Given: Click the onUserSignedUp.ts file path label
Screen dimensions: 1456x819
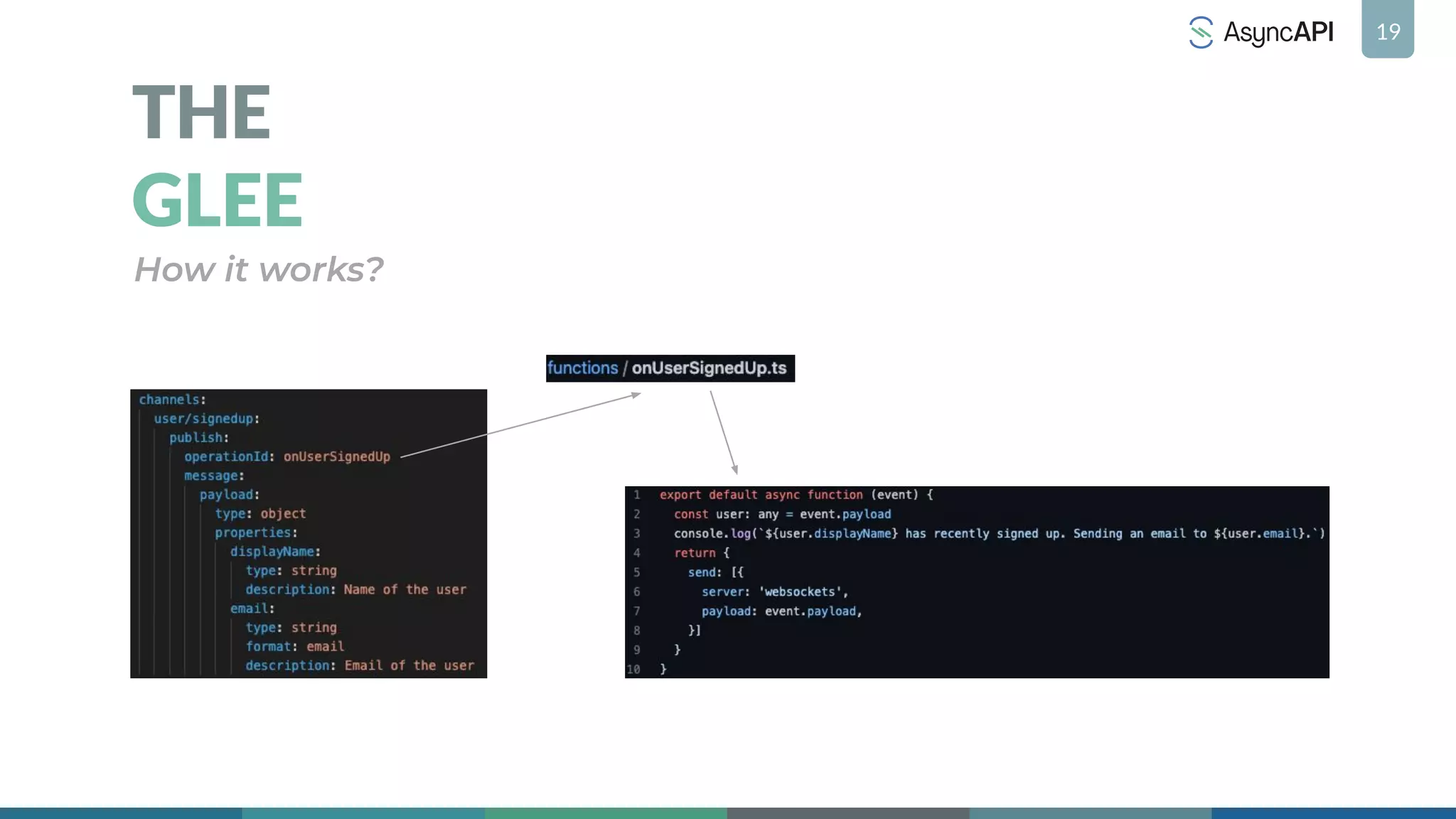Looking at the screenshot, I should 709,368.
